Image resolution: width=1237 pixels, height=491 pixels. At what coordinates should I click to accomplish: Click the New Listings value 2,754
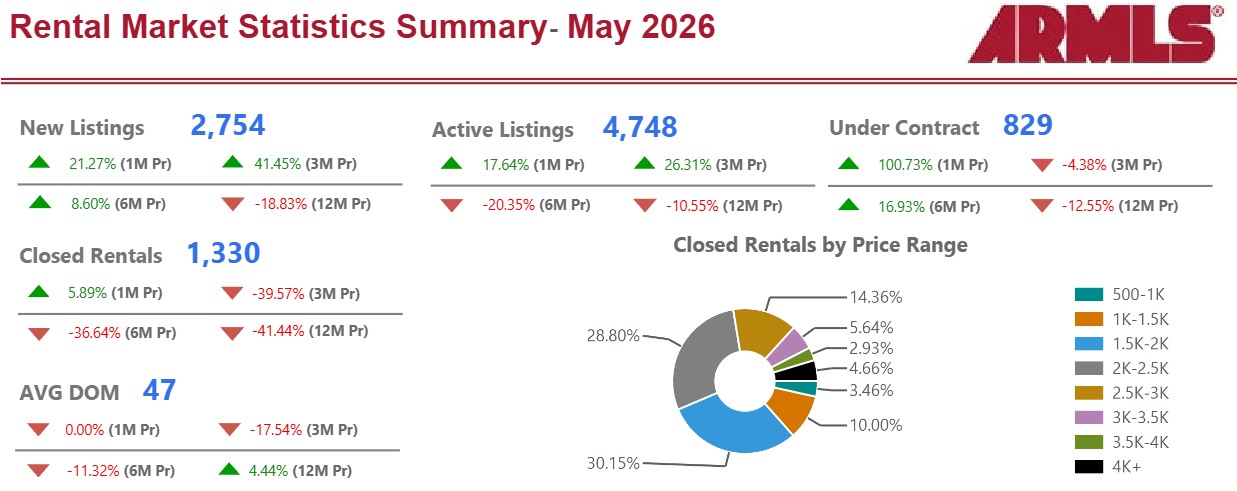228,125
